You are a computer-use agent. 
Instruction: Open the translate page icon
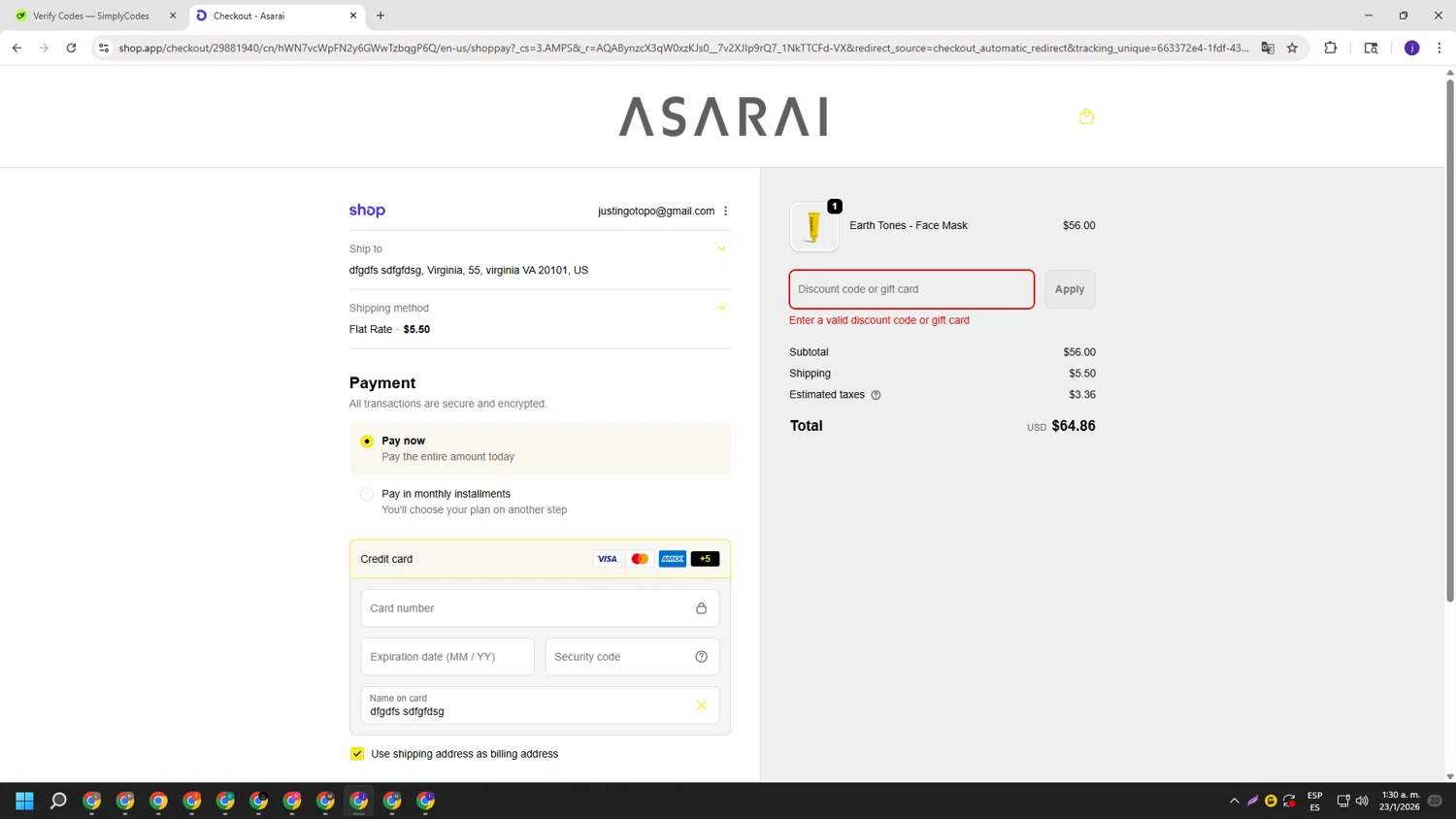[x=1268, y=48]
